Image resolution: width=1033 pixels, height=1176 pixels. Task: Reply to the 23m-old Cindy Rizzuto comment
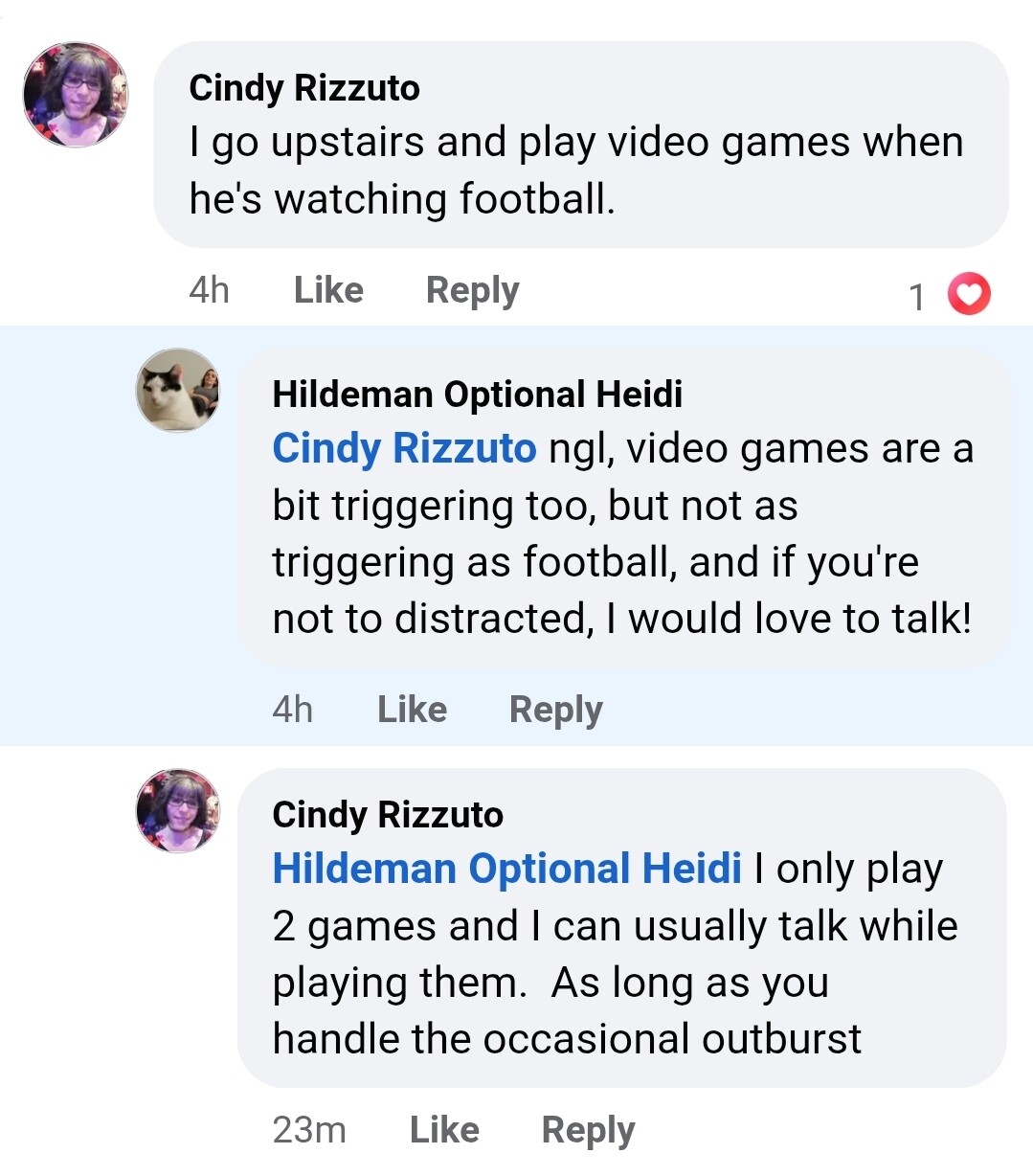point(588,1130)
